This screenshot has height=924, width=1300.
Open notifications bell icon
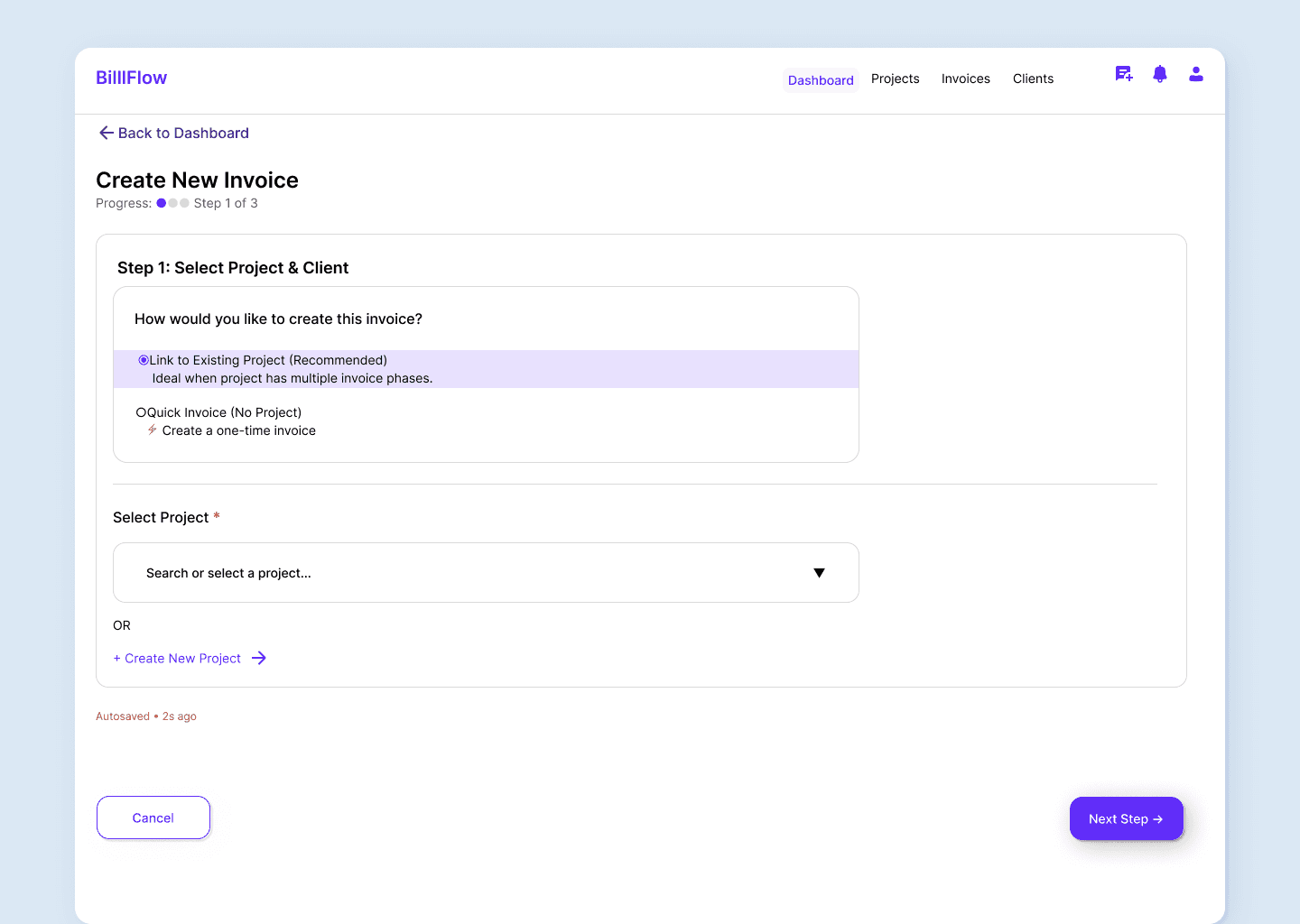point(1160,75)
